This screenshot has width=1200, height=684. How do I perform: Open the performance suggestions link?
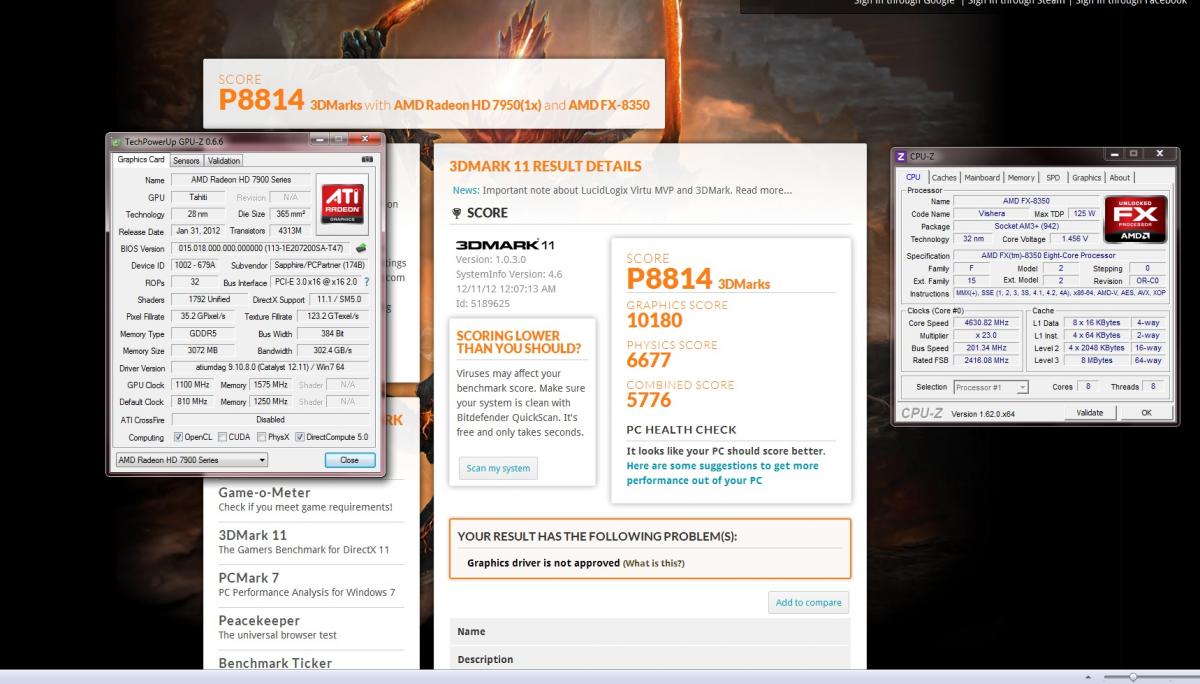point(722,473)
